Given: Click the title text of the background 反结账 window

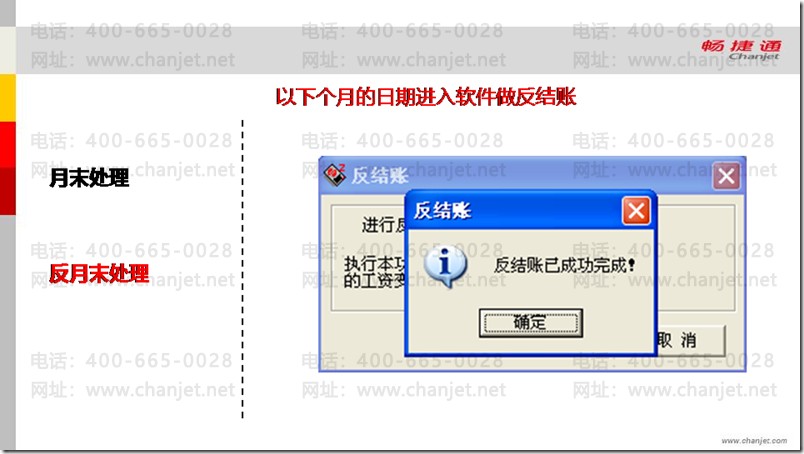Looking at the screenshot, I should [x=379, y=176].
